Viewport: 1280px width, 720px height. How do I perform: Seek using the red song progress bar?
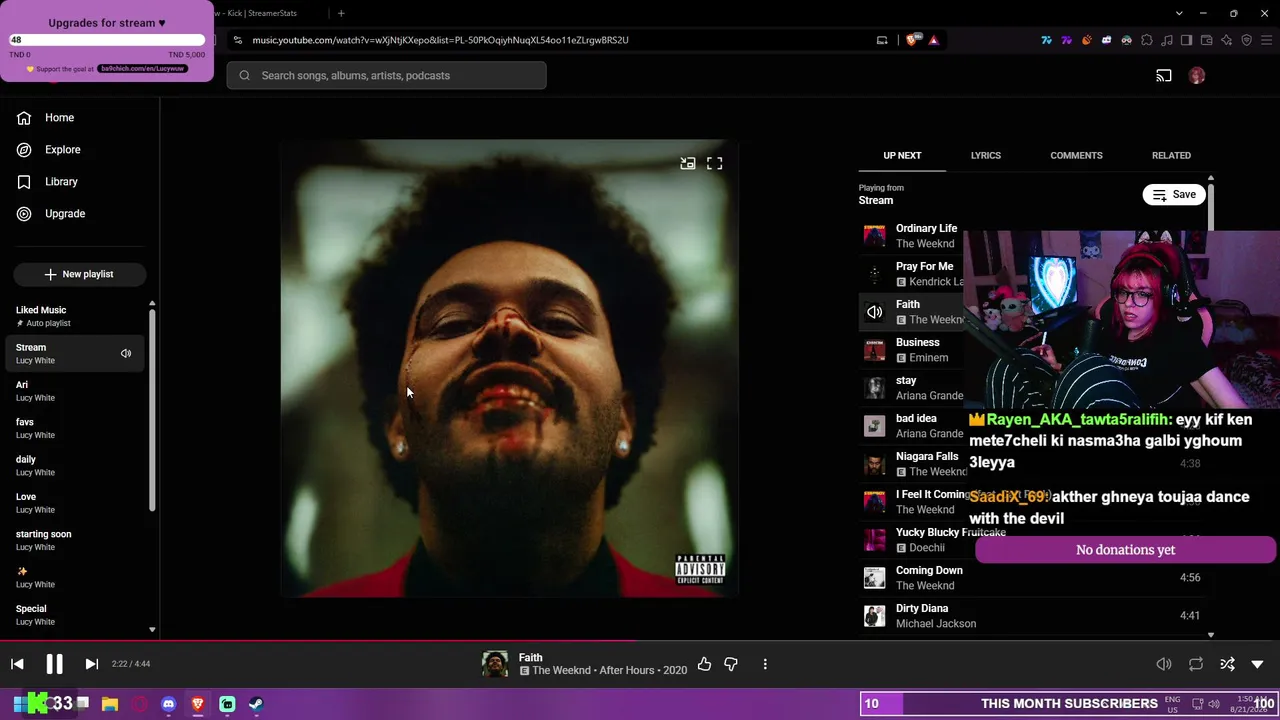pyautogui.click(x=318, y=641)
